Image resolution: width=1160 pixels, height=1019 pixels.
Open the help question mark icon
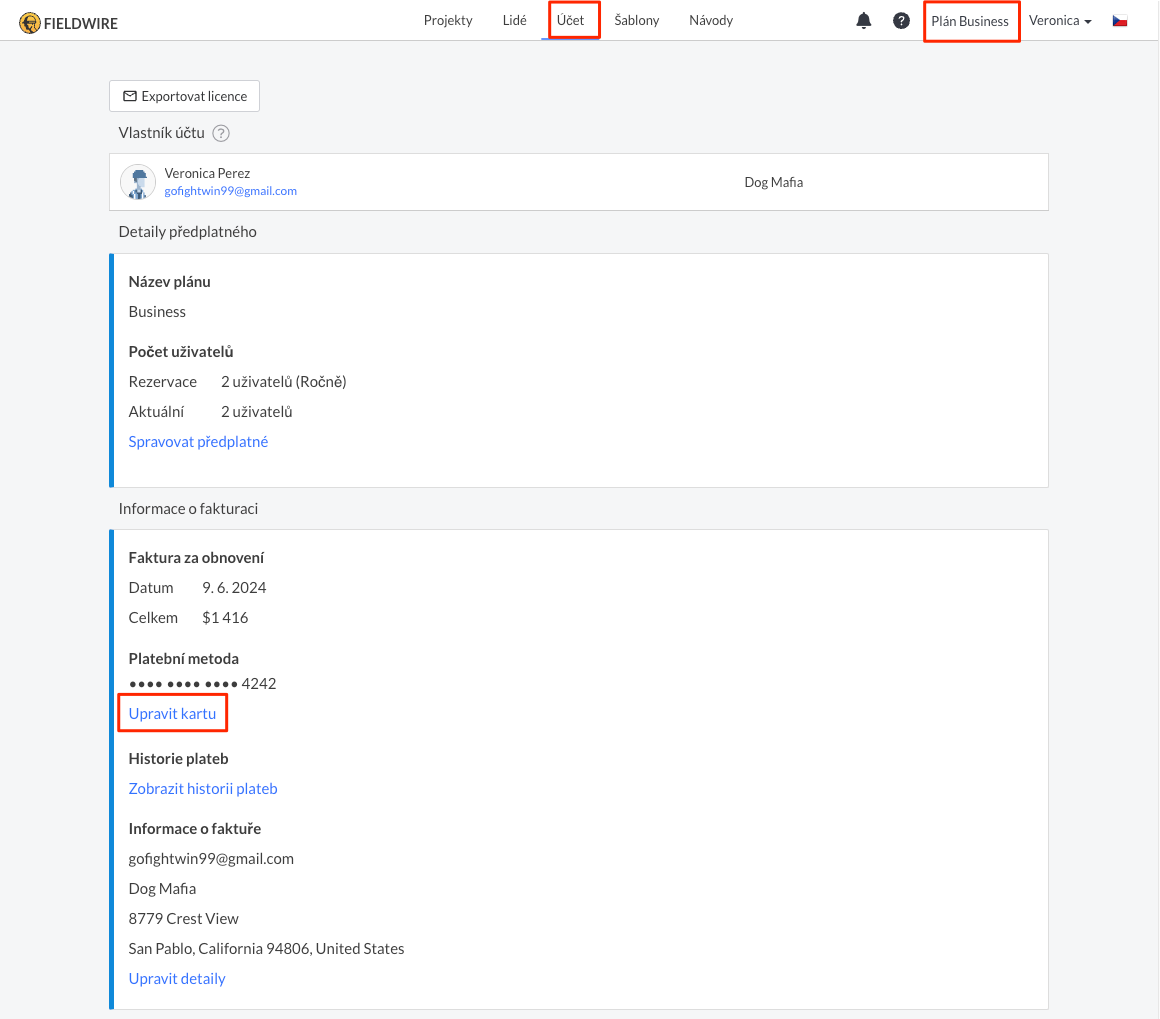click(x=901, y=21)
